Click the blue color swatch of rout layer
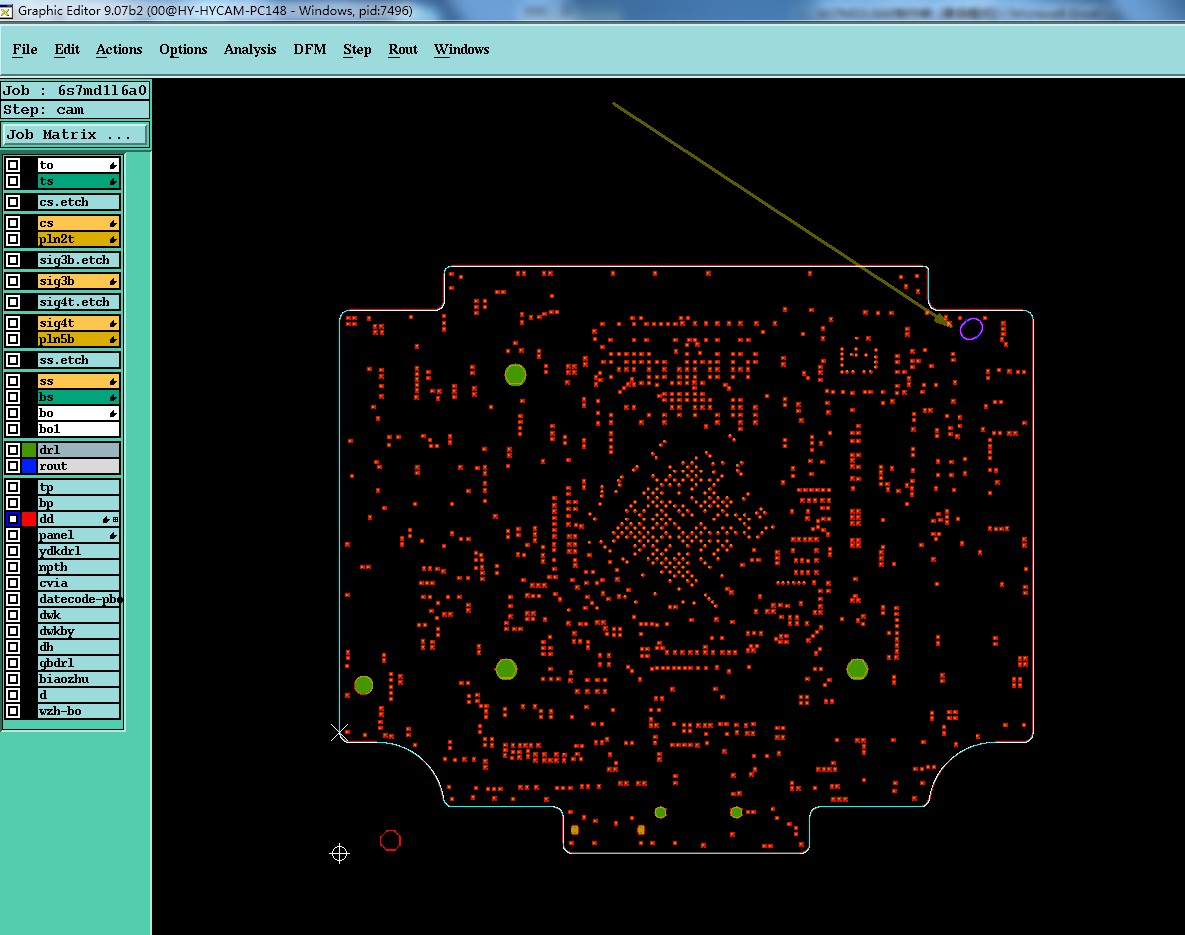1185x935 pixels. point(29,466)
